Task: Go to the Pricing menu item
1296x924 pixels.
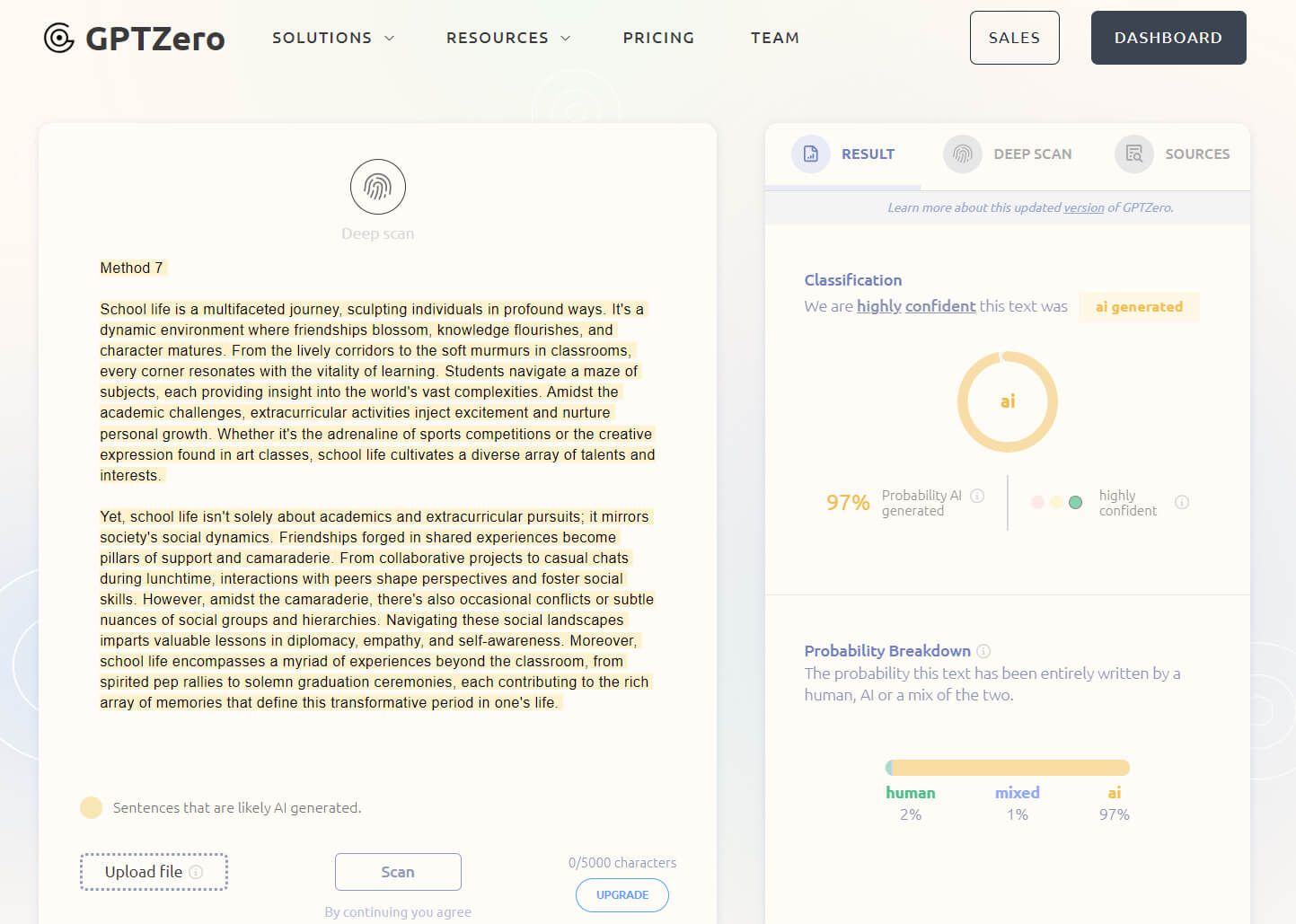Action: click(658, 38)
